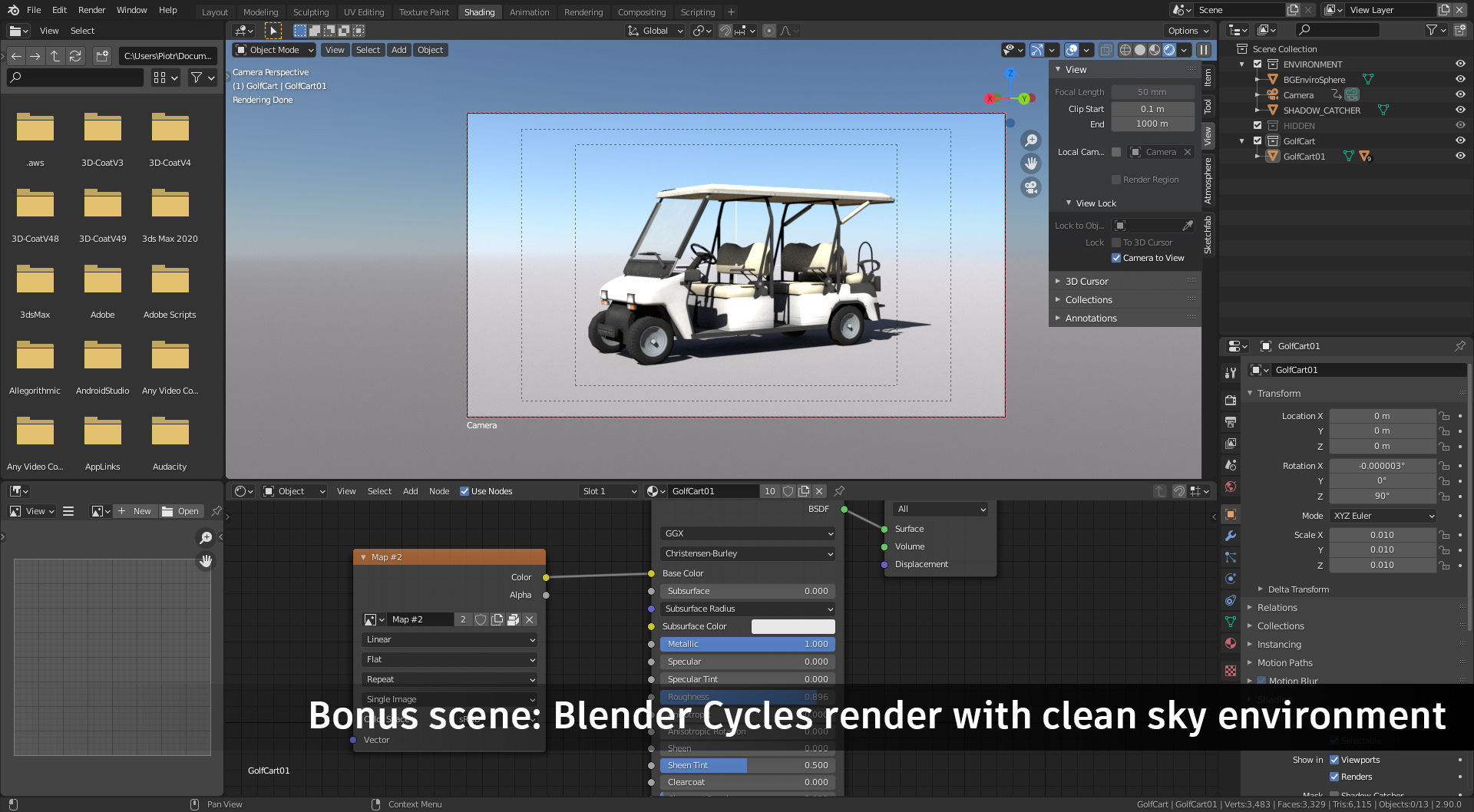The height and width of the screenshot is (812, 1474).
Task: Open the Add menu in 3D viewport
Action: tap(398, 50)
